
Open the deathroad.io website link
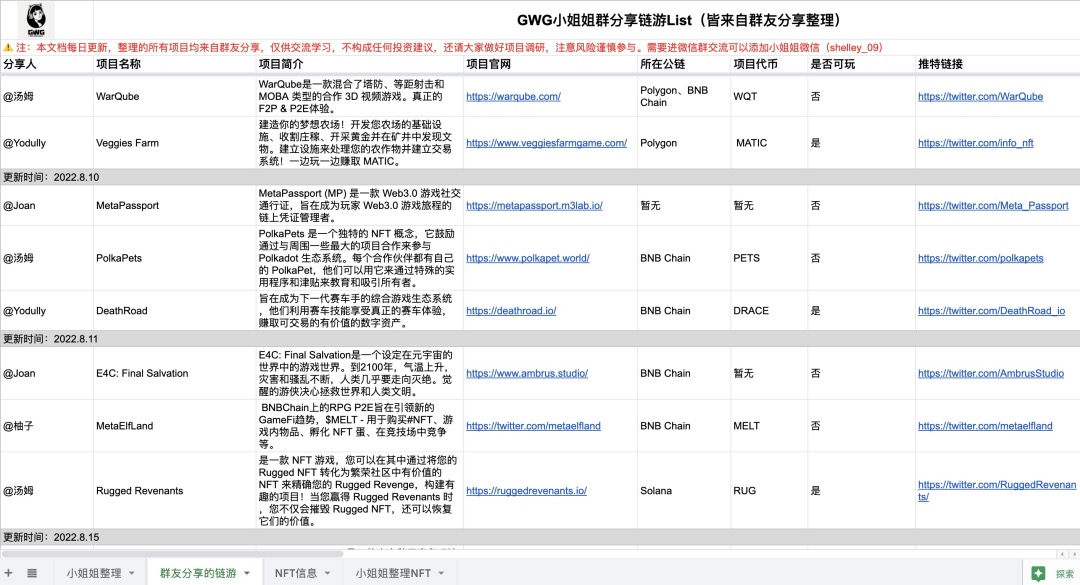(511, 311)
